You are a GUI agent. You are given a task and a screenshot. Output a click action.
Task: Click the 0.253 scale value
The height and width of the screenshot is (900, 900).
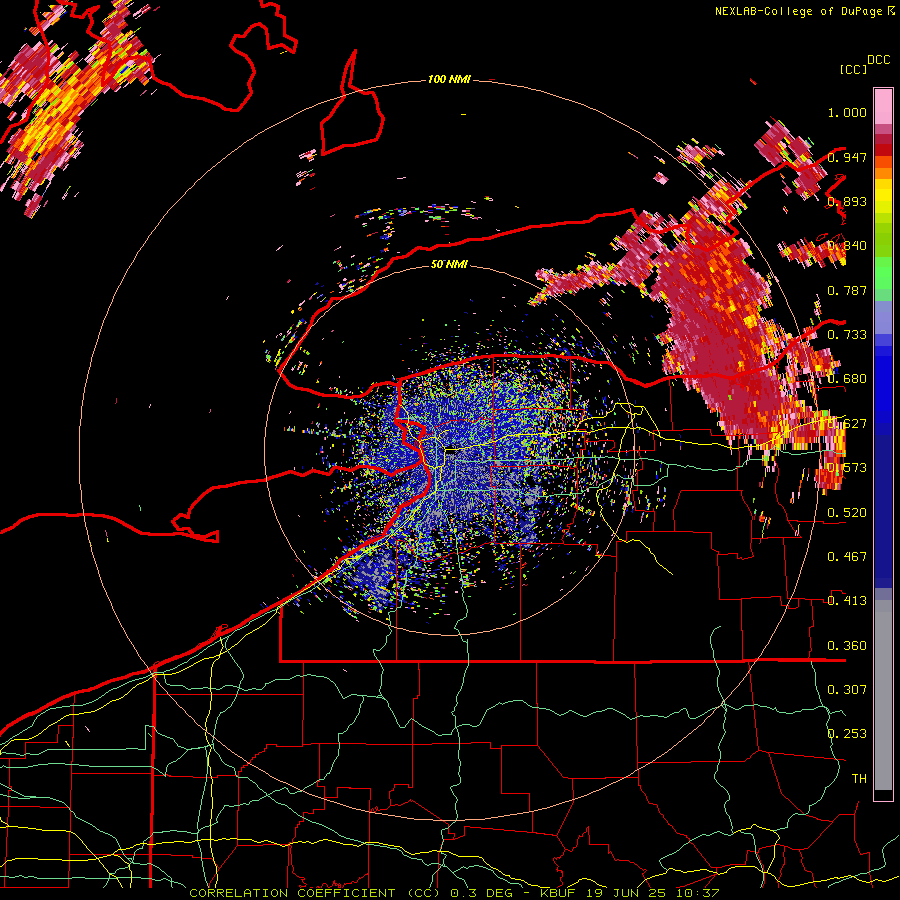[847, 734]
